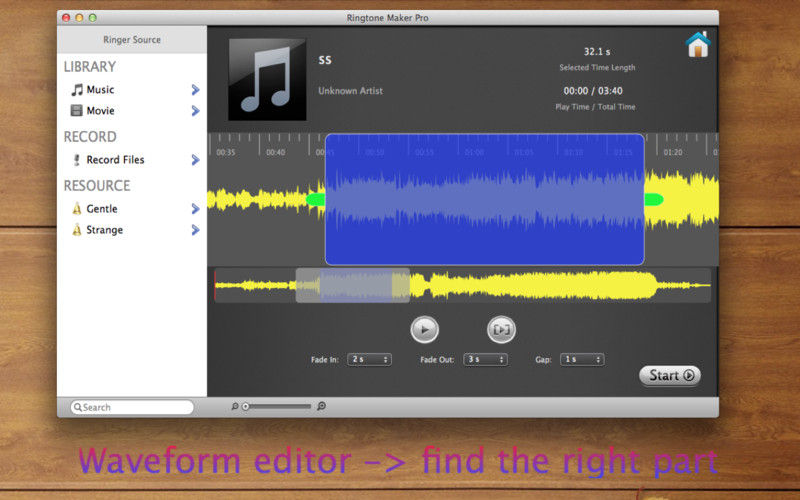The image size is (800, 500).
Task: Click the microphone icon beside Record Files
Action: coord(77,160)
